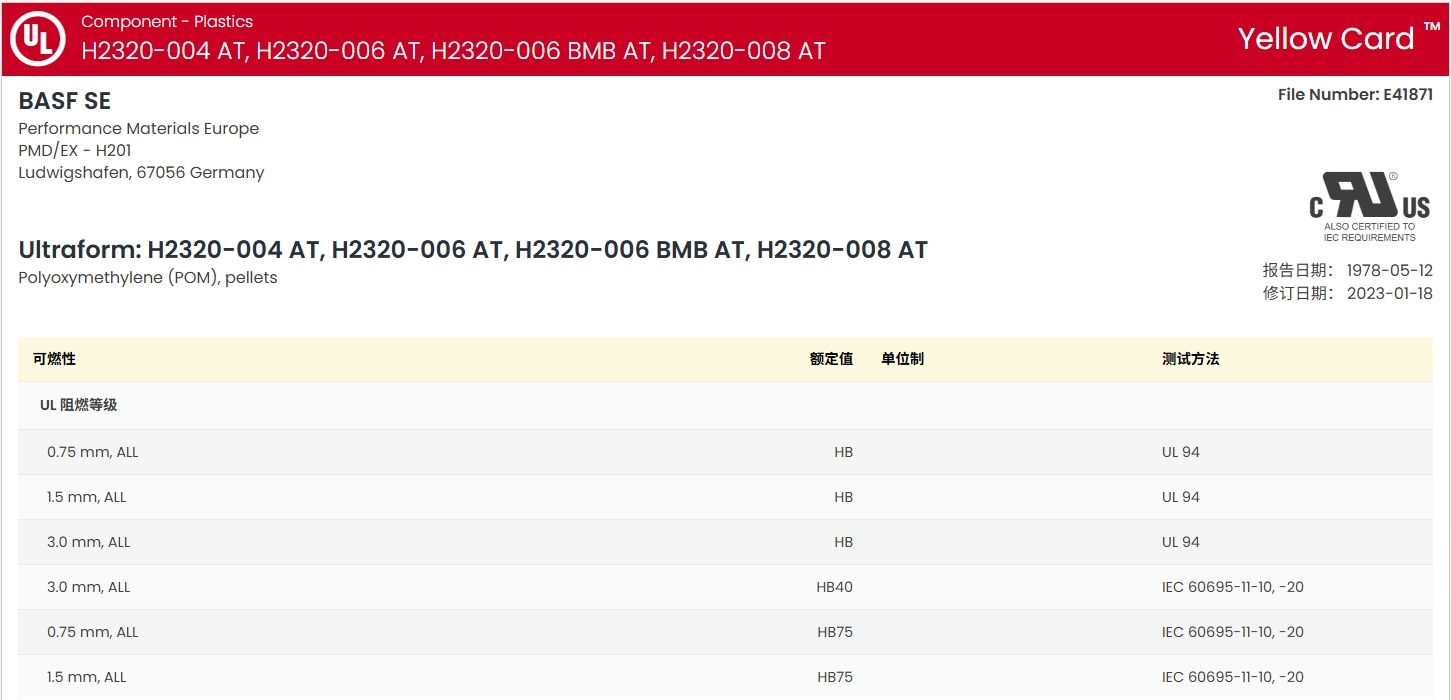The height and width of the screenshot is (700, 1451).
Task: Click the company name BASF SE
Action: [x=65, y=101]
